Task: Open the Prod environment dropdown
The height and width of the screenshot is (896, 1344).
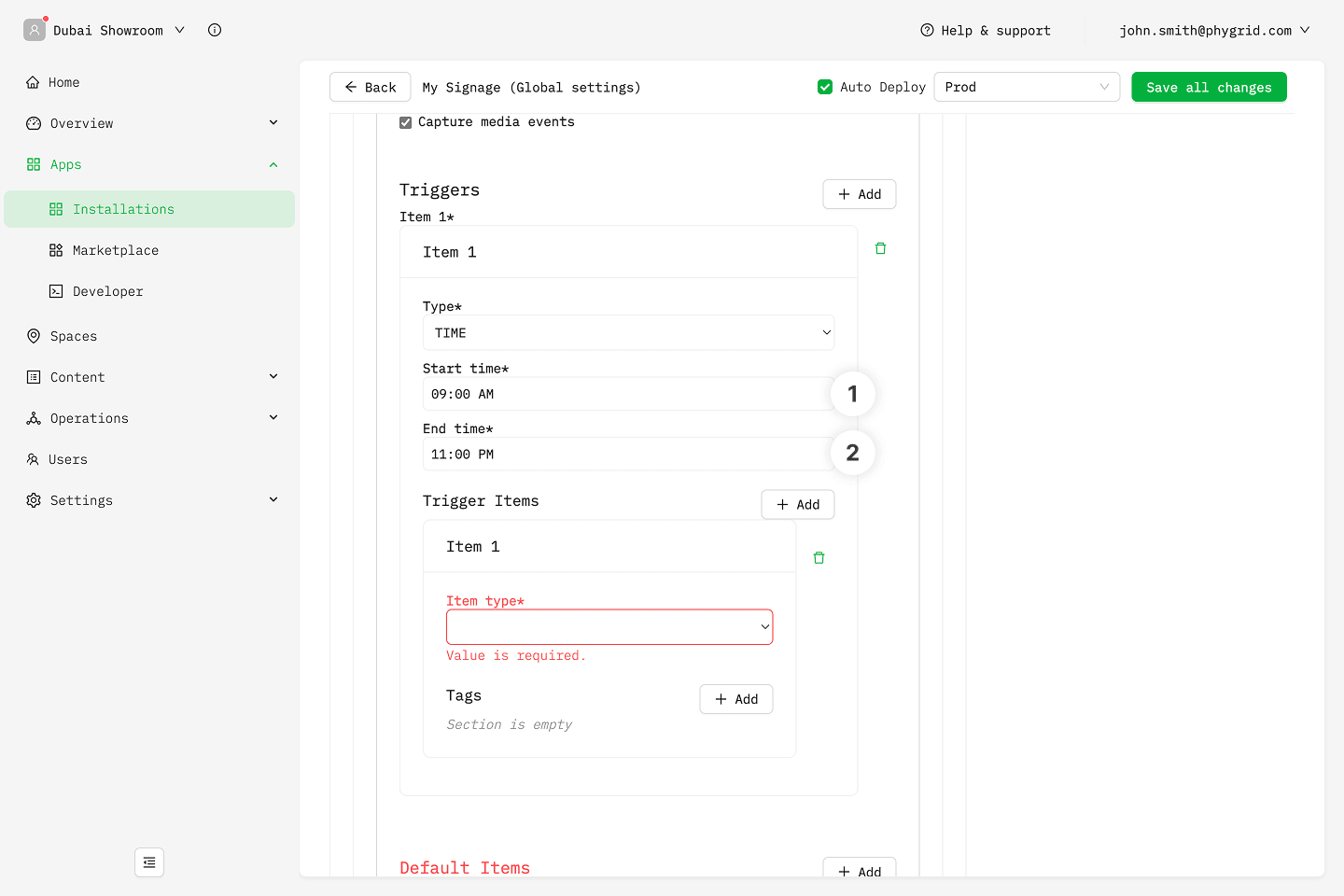Action: tap(1026, 87)
